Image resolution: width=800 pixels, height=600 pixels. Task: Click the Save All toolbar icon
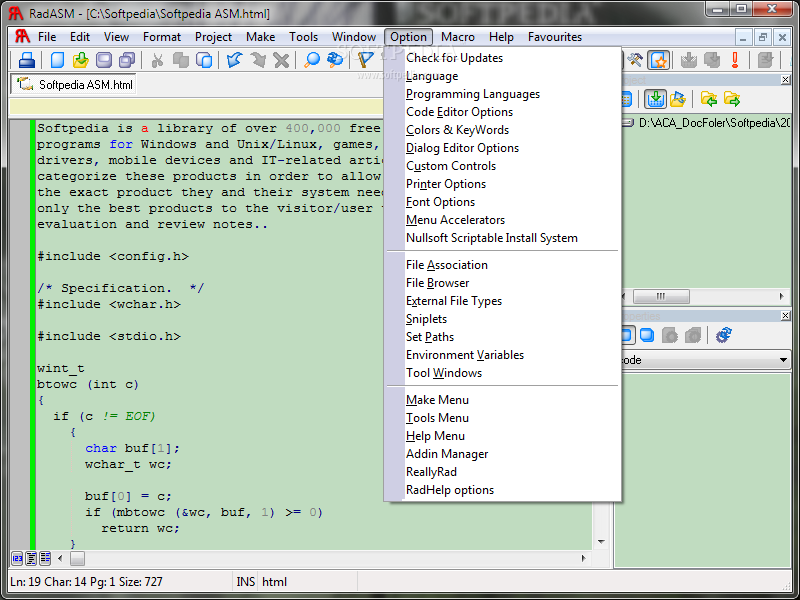pyautogui.click(x=127, y=60)
